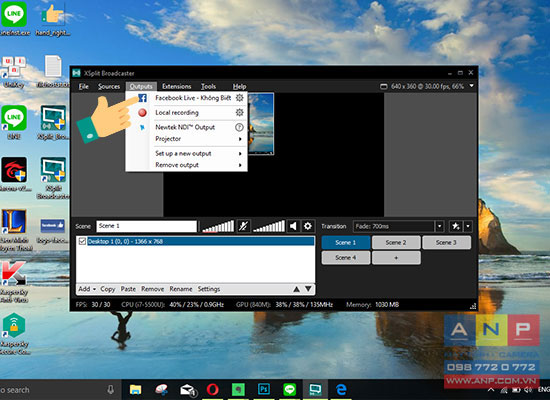
Task: Close the Outputs menu
Action: point(141,86)
